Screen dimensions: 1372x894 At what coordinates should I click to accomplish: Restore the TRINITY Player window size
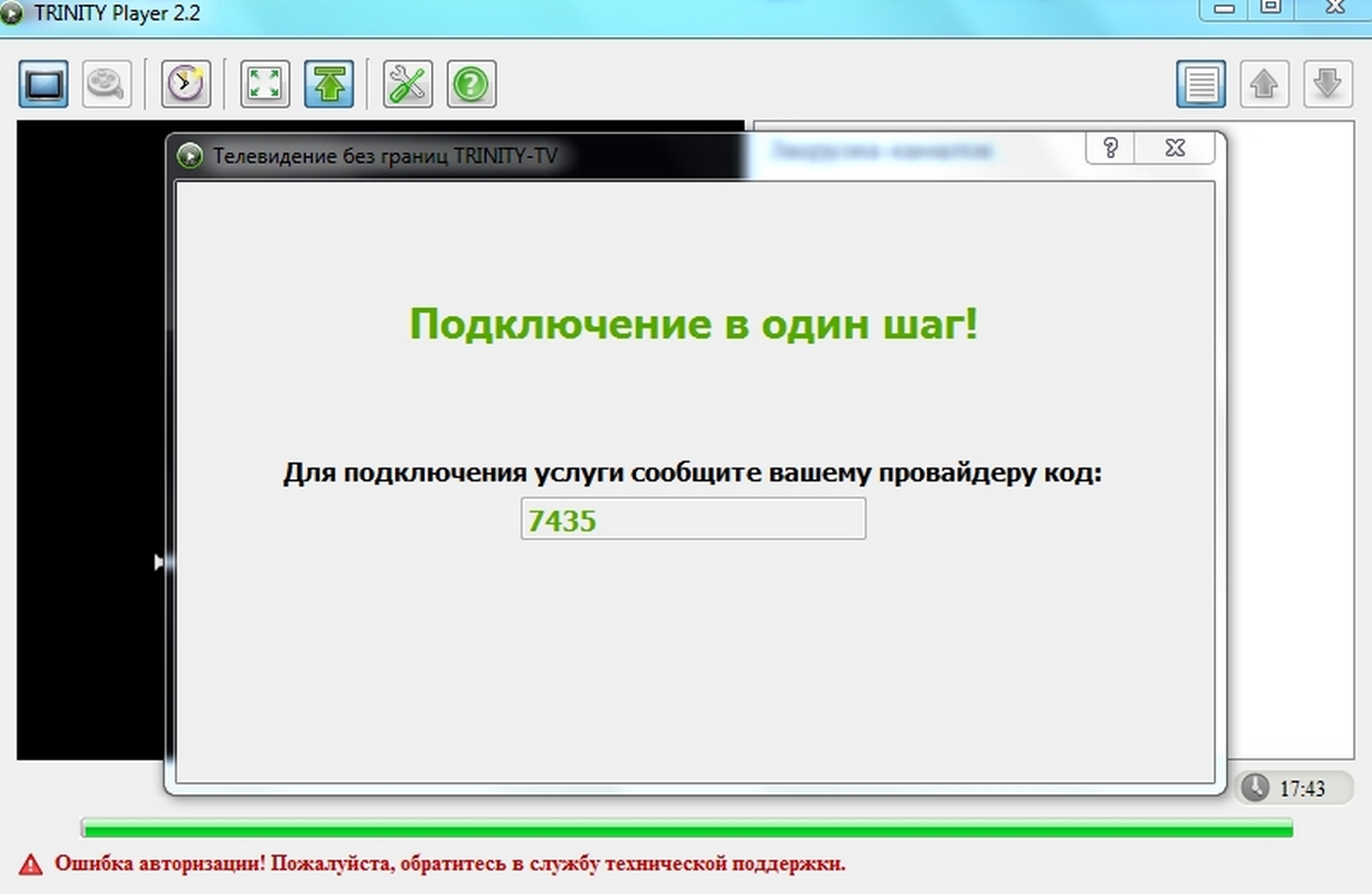[x=1270, y=8]
